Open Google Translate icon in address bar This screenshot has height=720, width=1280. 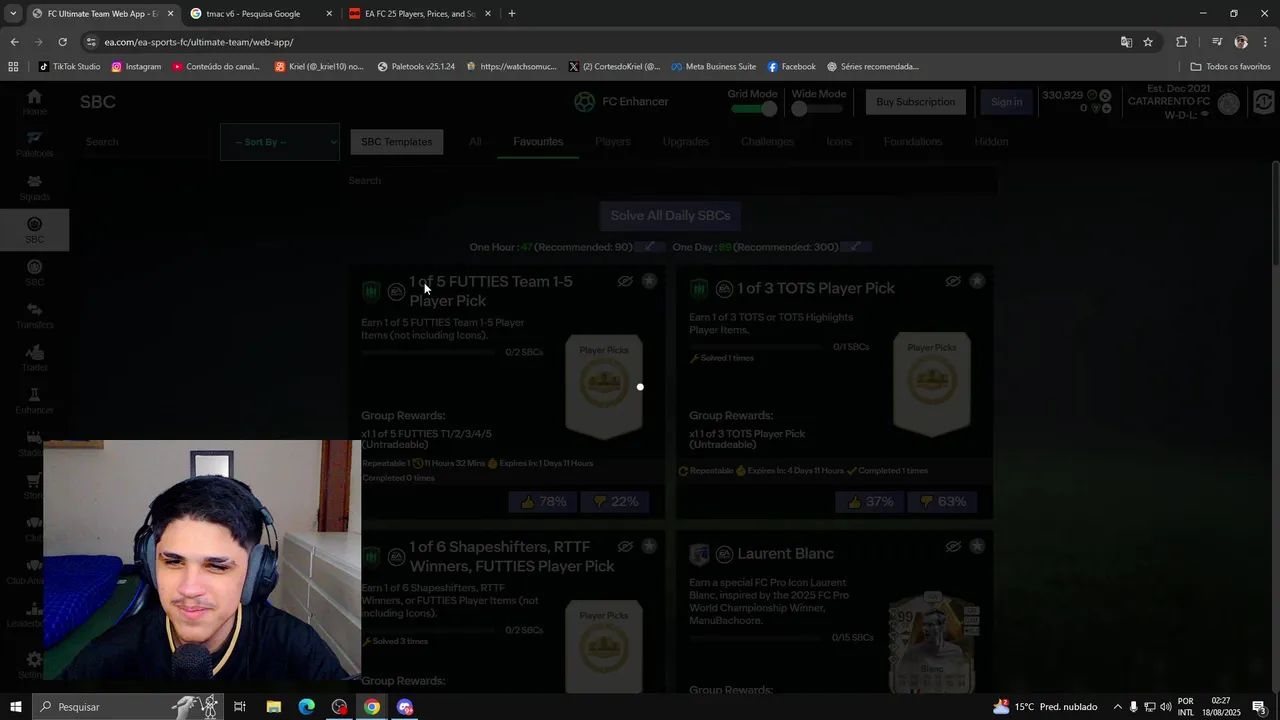point(1126,42)
